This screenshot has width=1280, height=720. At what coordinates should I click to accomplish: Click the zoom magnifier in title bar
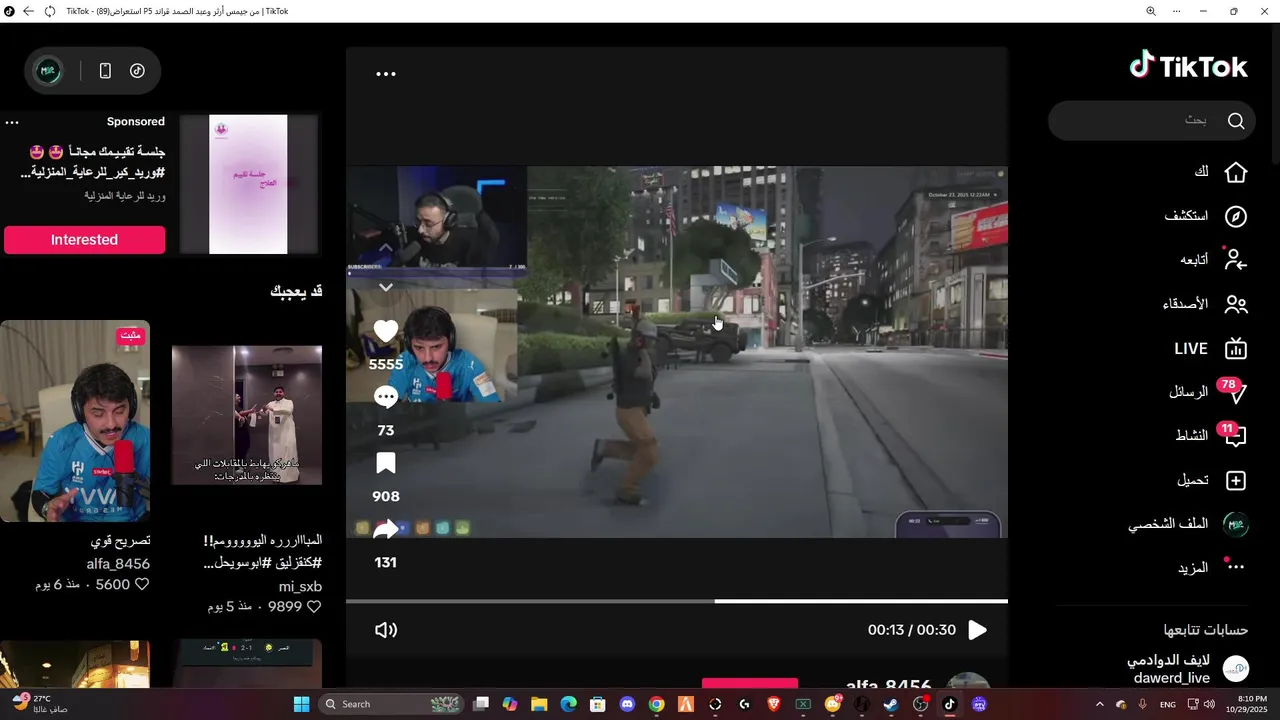coord(1151,11)
